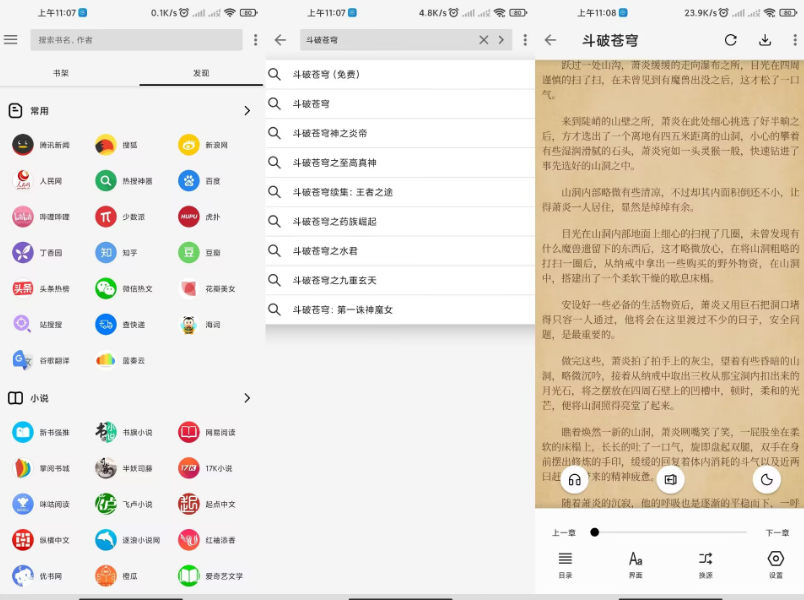
Task: Open the hamburger menu beside the search bar
Action: point(11,40)
